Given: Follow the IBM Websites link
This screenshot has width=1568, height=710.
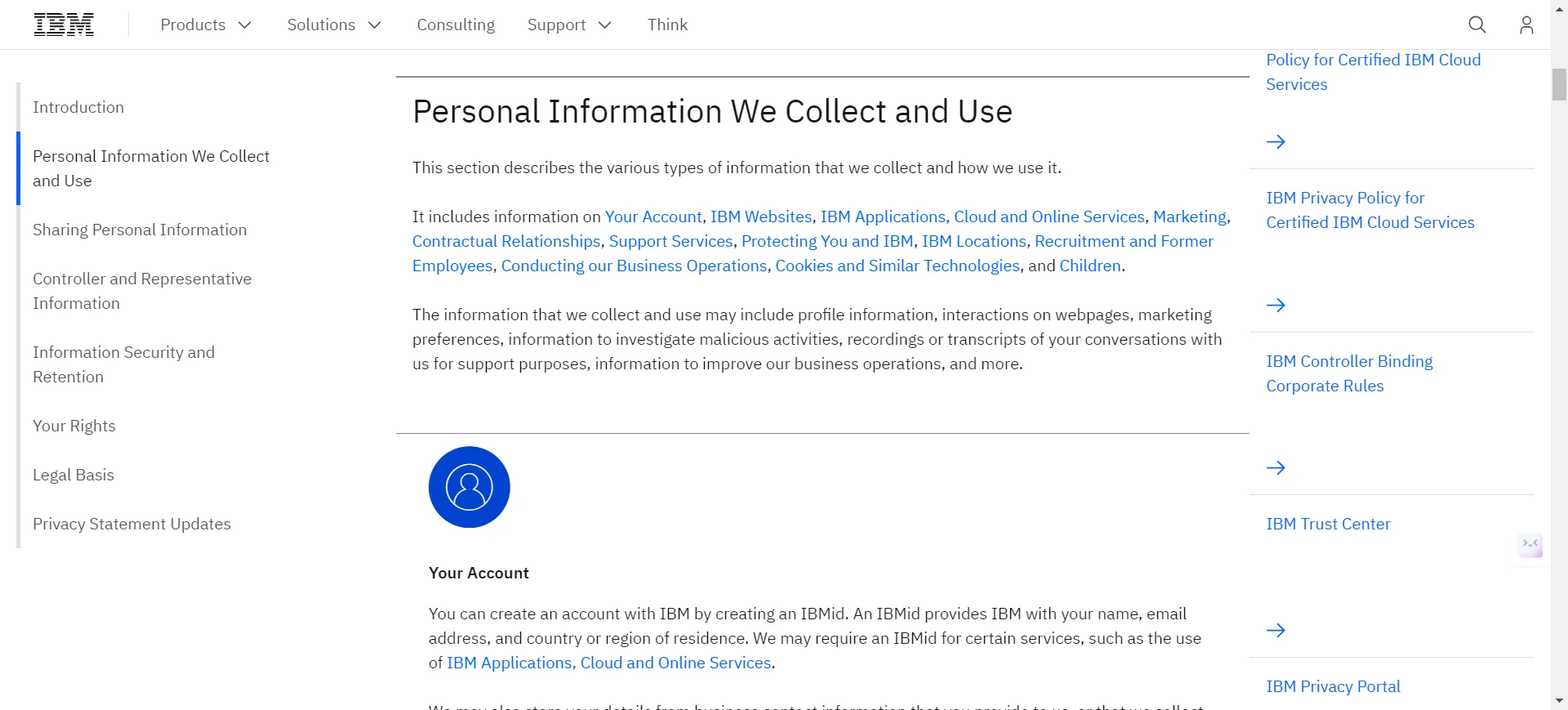Looking at the screenshot, I should pos(761,217).
